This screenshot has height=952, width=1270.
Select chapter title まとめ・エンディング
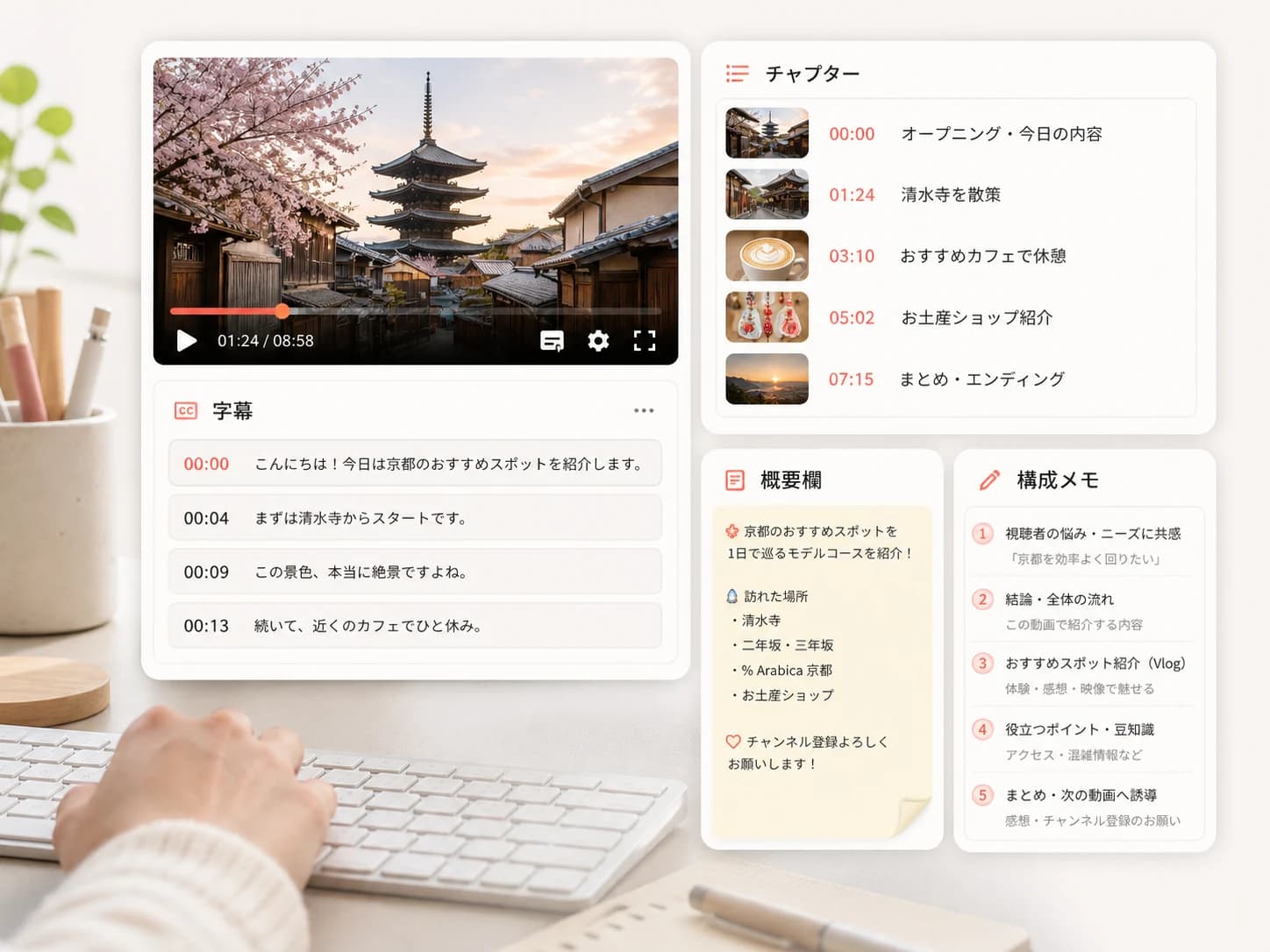click(x=982, y=380)
